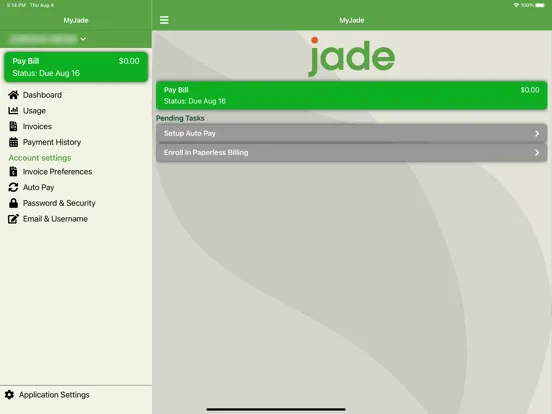Click the Pending Tasks label
Screen dimensions: 552x414
tap(180, 118)
